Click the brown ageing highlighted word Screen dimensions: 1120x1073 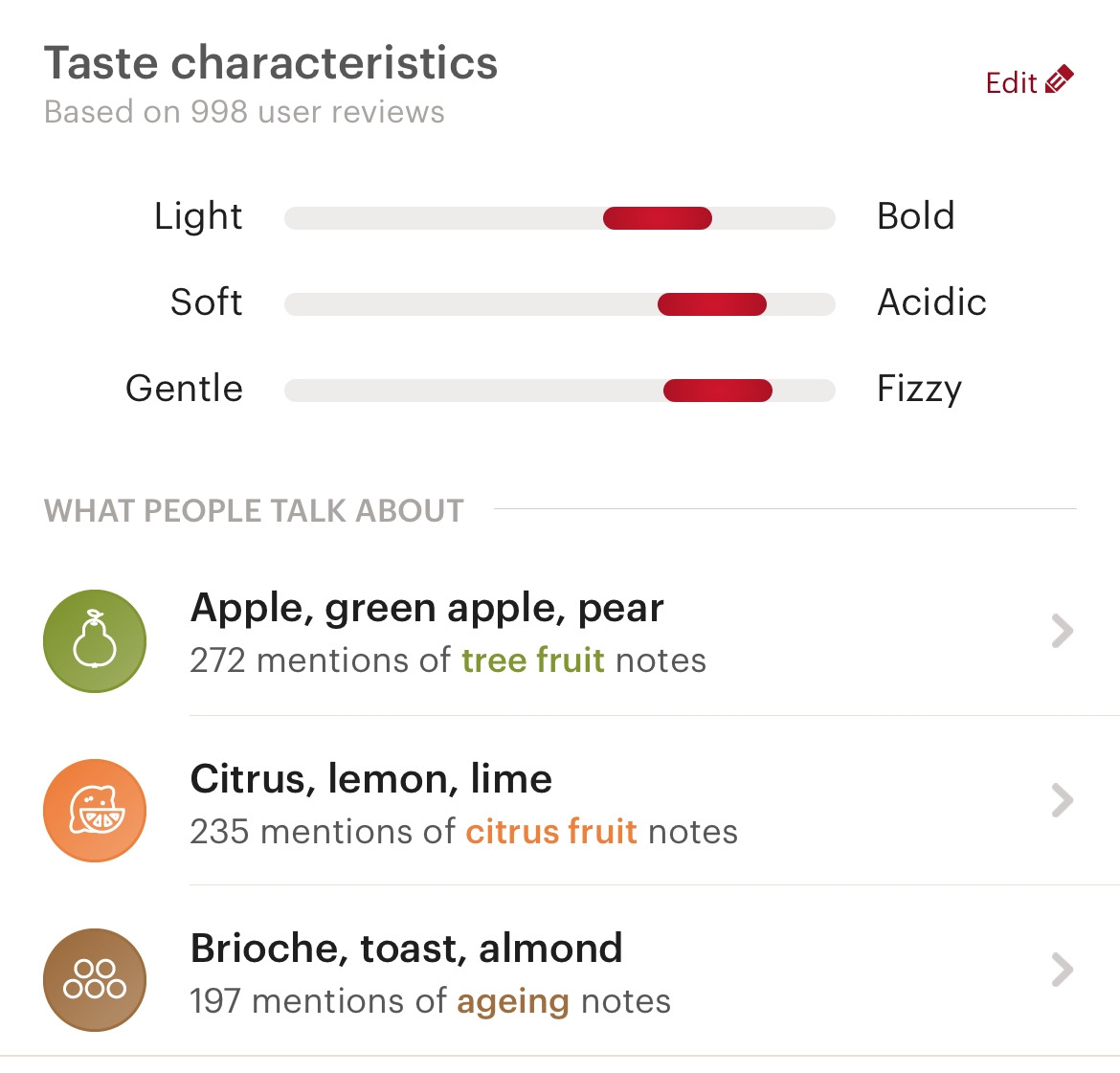tap(513, 1002)
